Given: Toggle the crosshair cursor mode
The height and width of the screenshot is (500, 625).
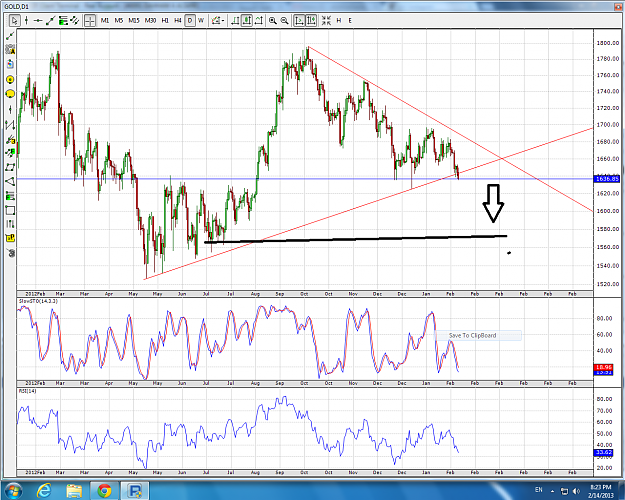Looking at the screenshot, I should click(90, 20).
